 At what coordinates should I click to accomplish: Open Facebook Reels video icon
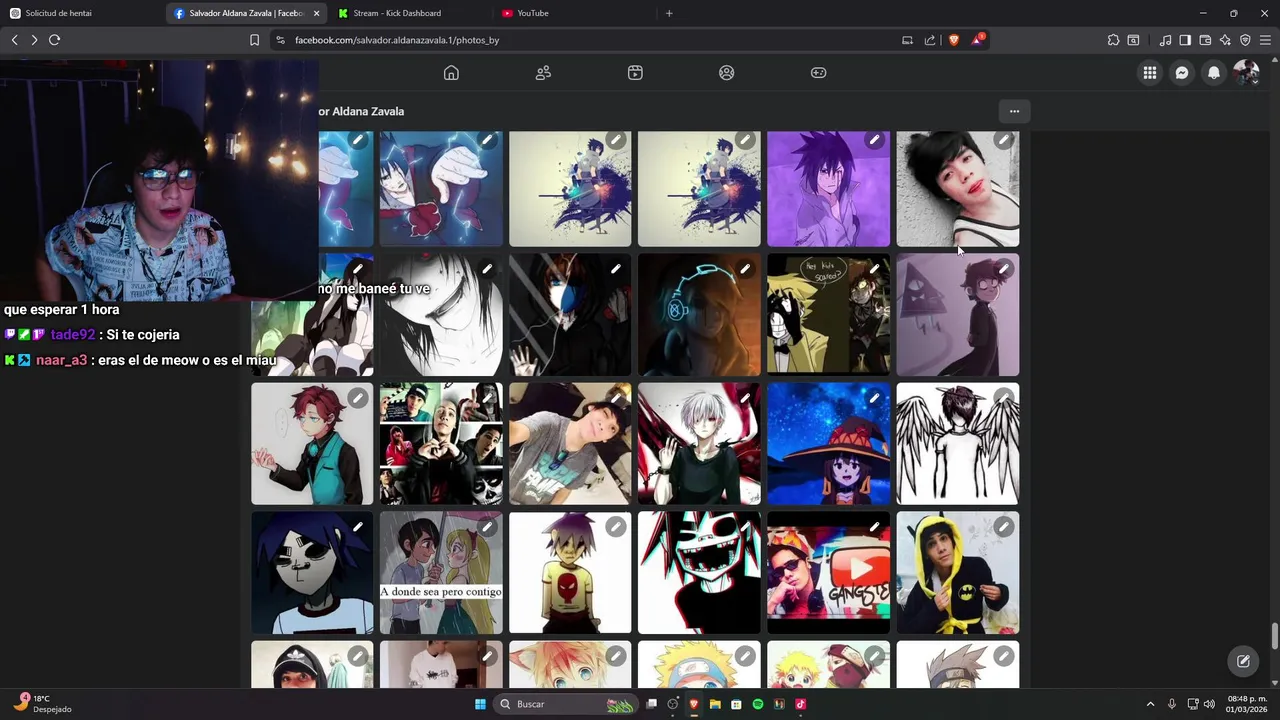(635, 73)
